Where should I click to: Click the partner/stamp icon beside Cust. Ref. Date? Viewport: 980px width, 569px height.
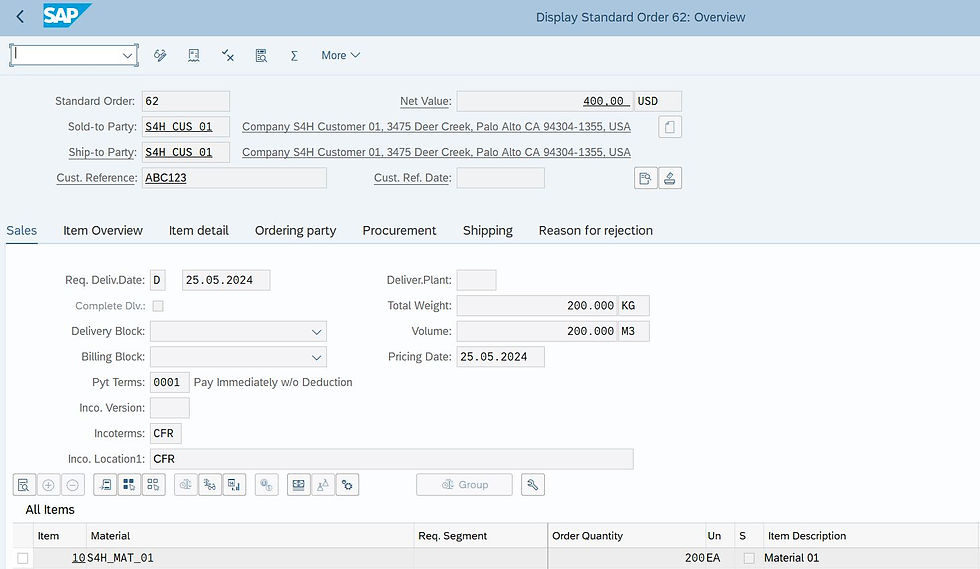(669, 178)
